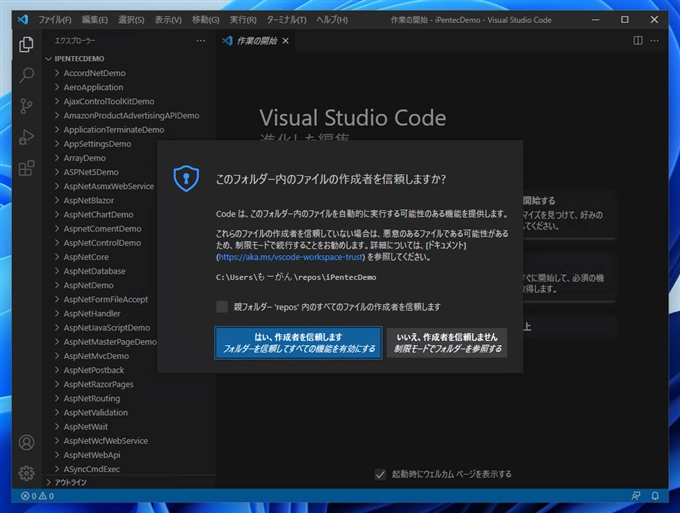The height and width of the screenshot is (513, 680).
Task: Open the Run and Debug view icon
Action: pos(26,137)
